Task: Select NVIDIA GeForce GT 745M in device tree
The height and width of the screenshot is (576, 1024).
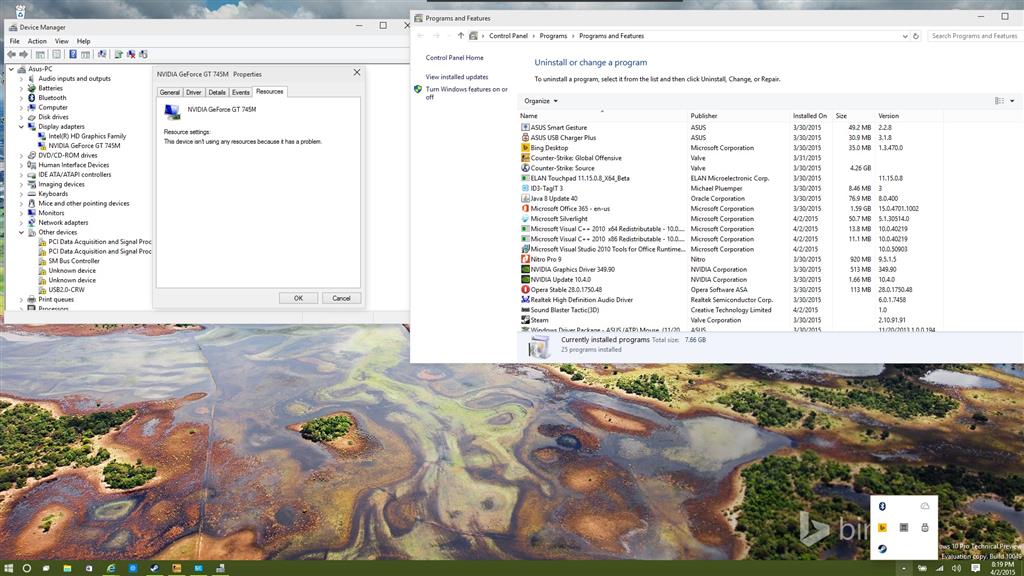Action: tap(84, 146)
